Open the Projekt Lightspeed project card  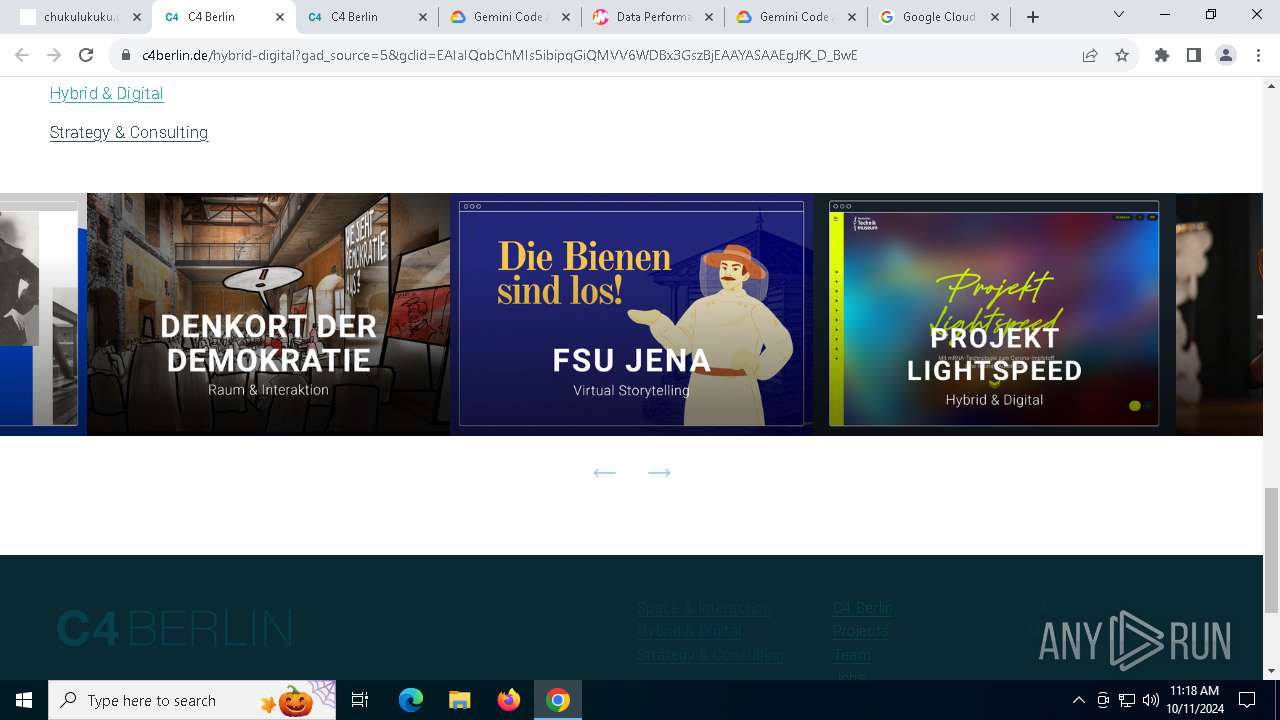click(x=994, y=314)
